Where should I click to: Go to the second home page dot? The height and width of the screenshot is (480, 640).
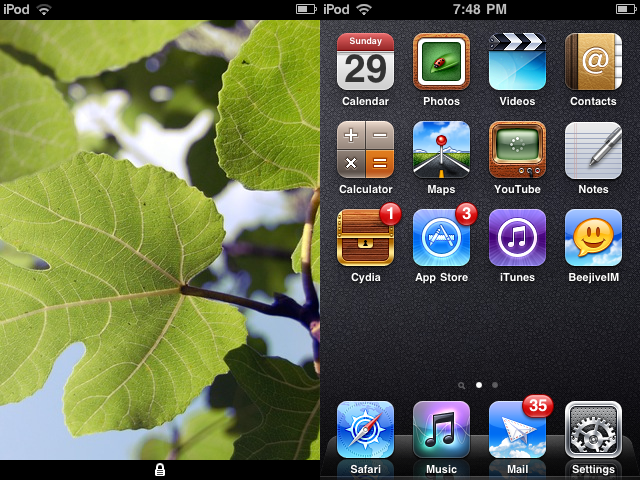point(495,385)
